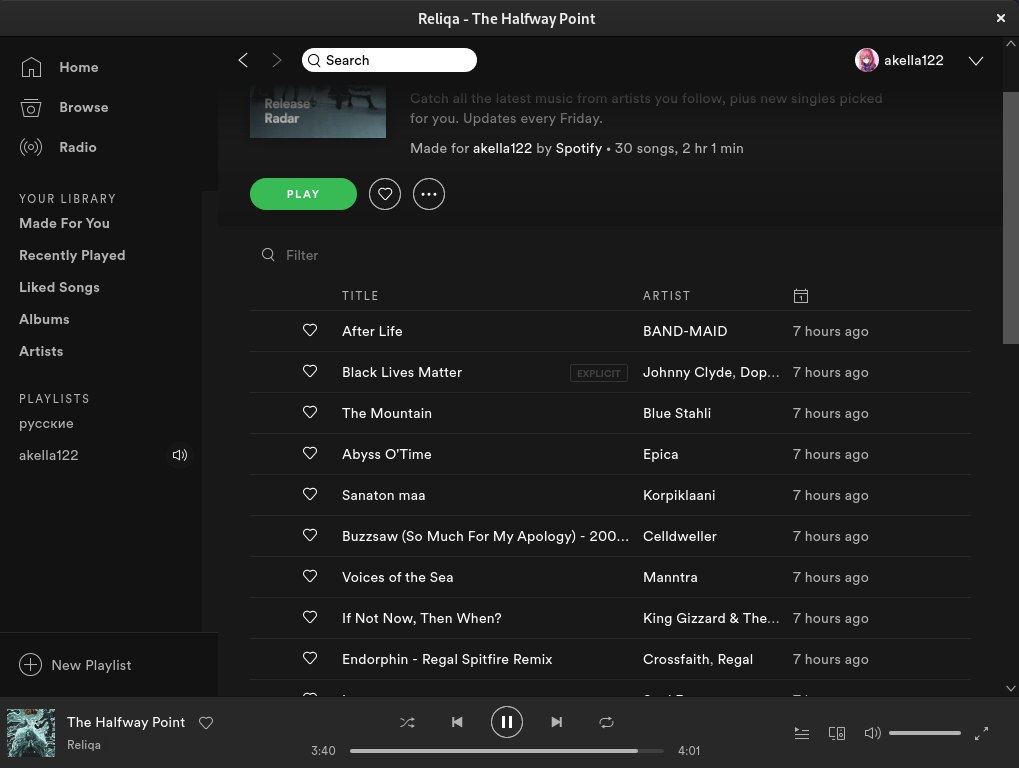Open Artists in the library
Image resolution: width=1019 pixels, height=768 pixels.
tap(41, 351)
